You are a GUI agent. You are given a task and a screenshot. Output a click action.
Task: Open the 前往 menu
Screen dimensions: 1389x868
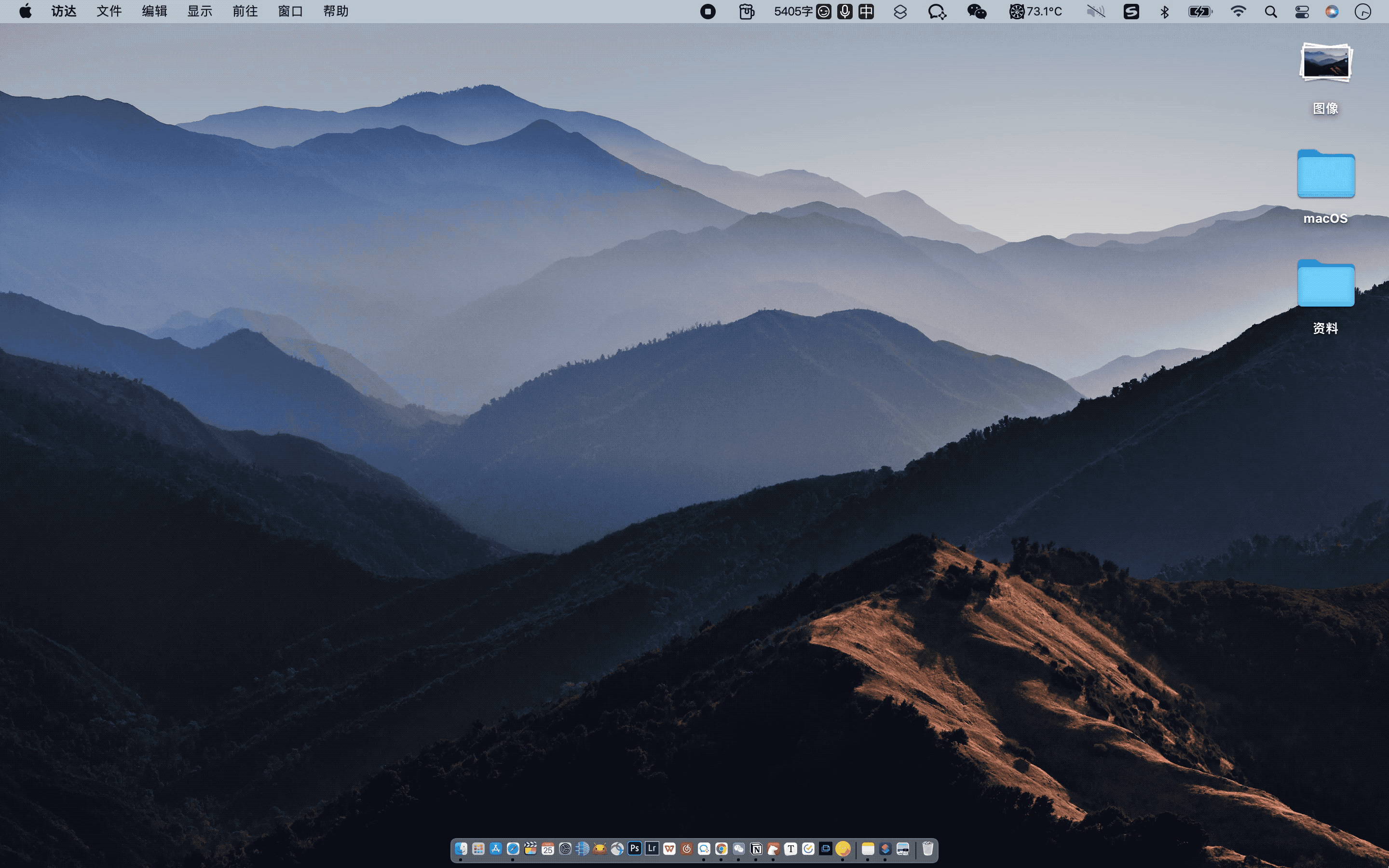pyautogui.click(x=245, y=12)
